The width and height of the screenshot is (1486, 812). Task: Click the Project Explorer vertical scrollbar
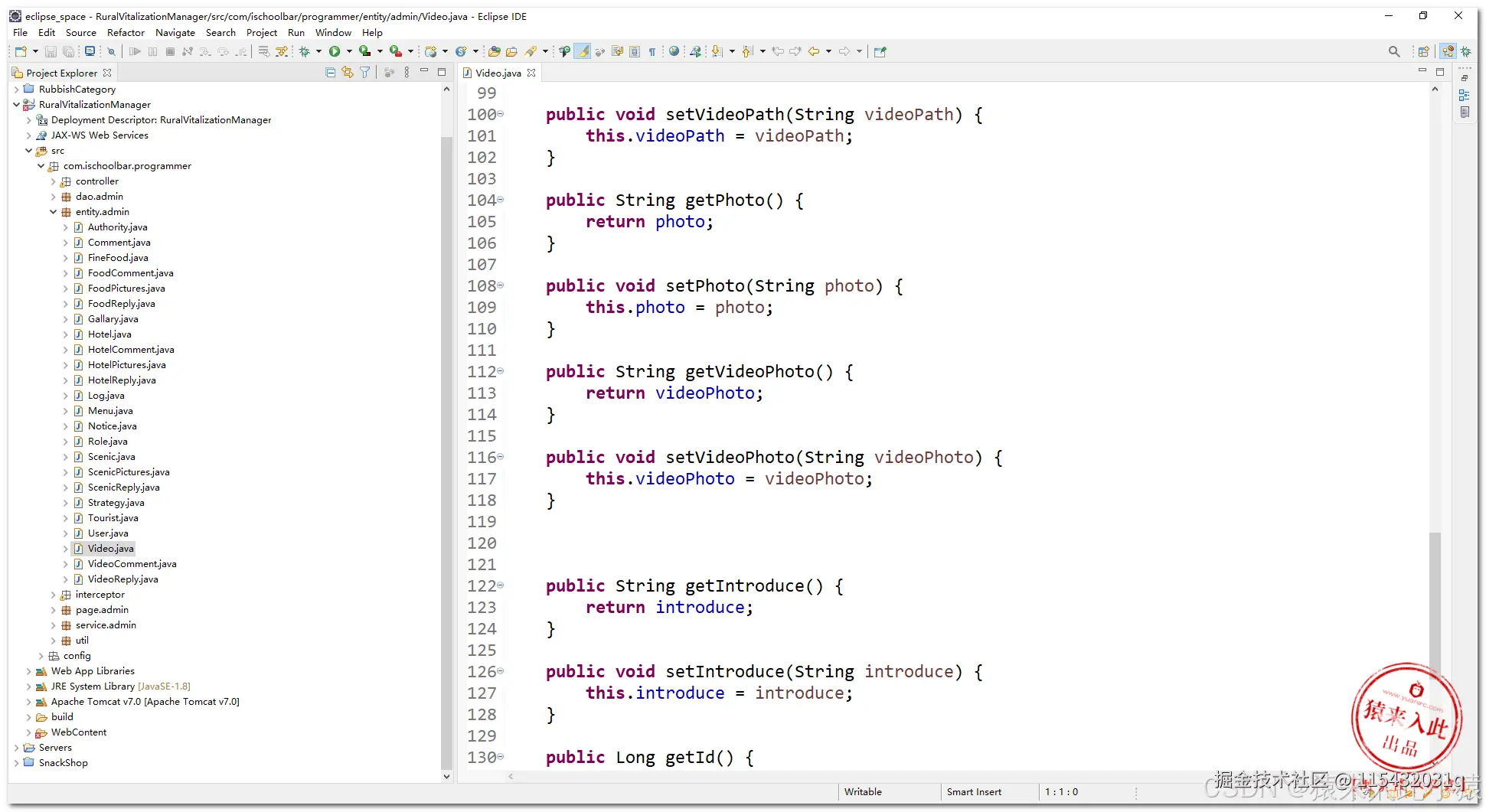point(447,452)
